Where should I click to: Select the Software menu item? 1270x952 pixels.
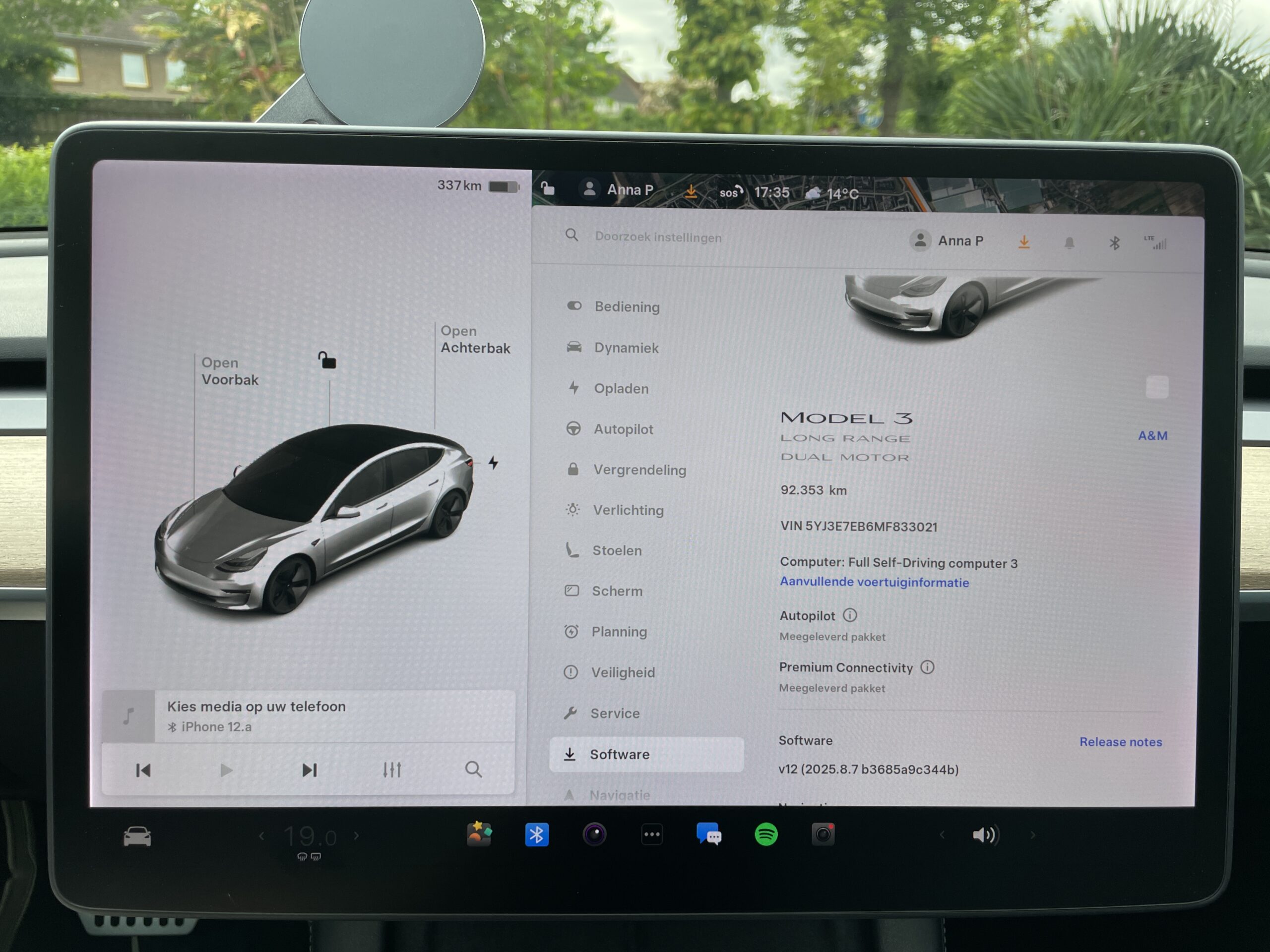(x=646, y=754)
